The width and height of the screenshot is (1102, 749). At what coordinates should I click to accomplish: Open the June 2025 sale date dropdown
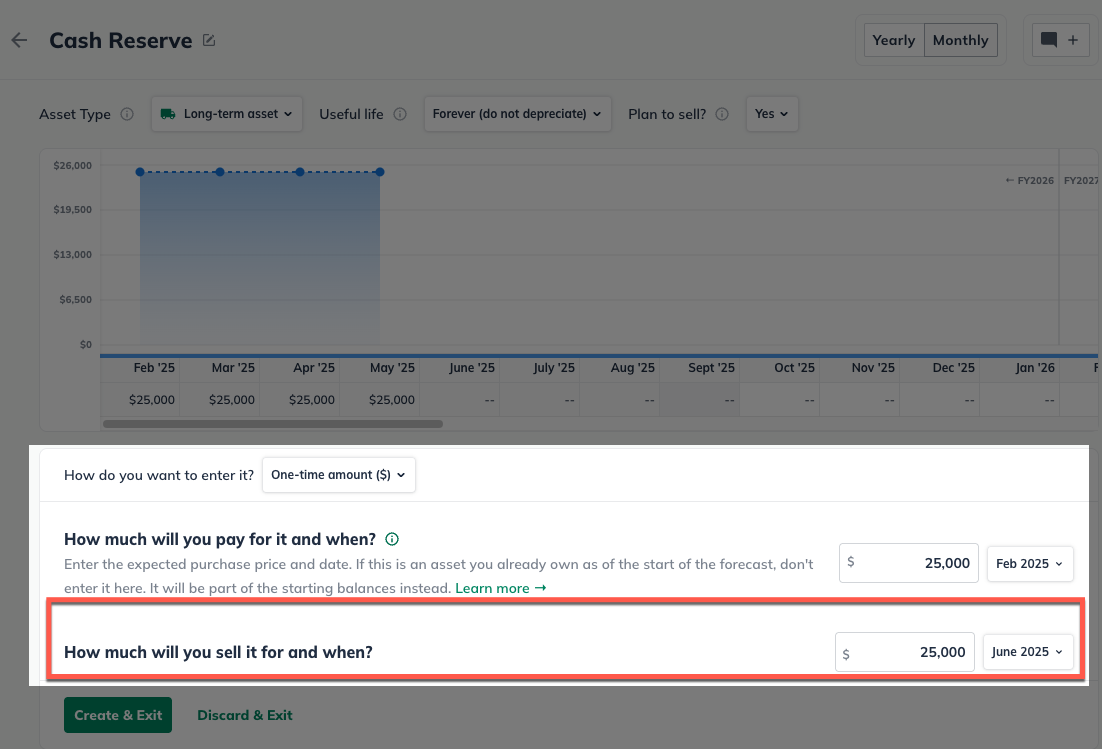coord(1027,652)
